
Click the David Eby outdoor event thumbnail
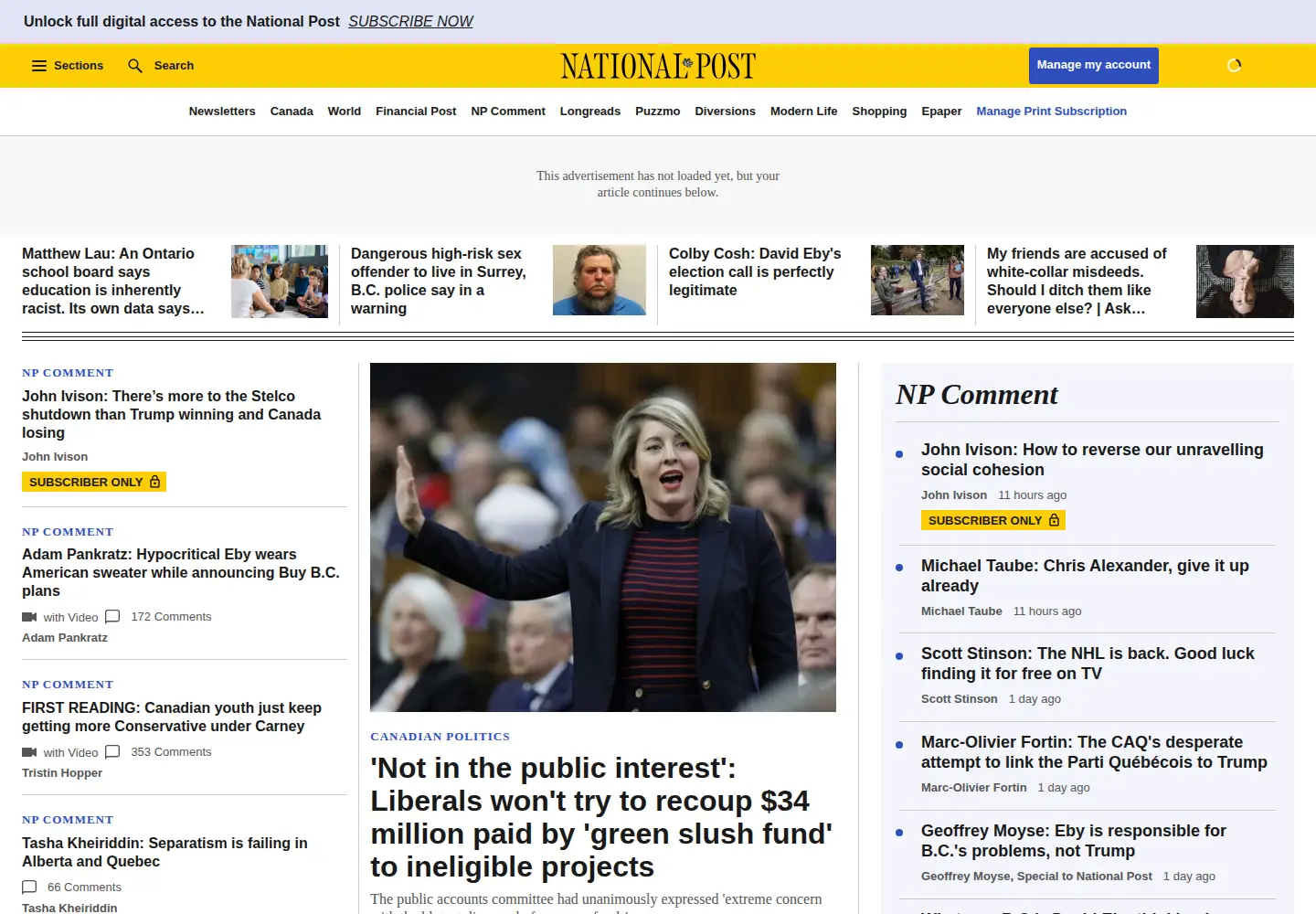click(918, 280)
